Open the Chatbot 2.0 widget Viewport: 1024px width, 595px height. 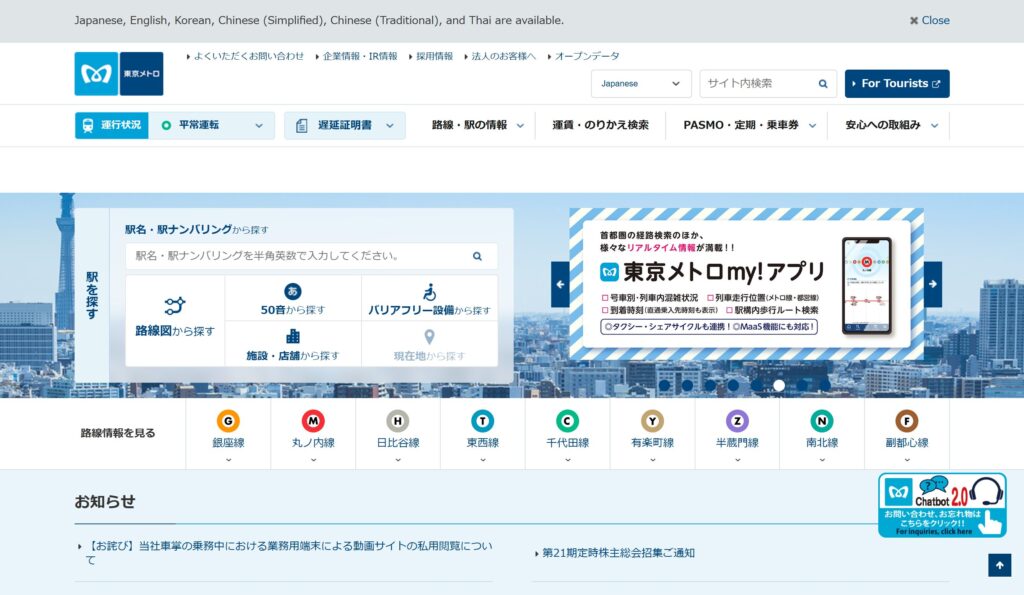pos(942,505)
